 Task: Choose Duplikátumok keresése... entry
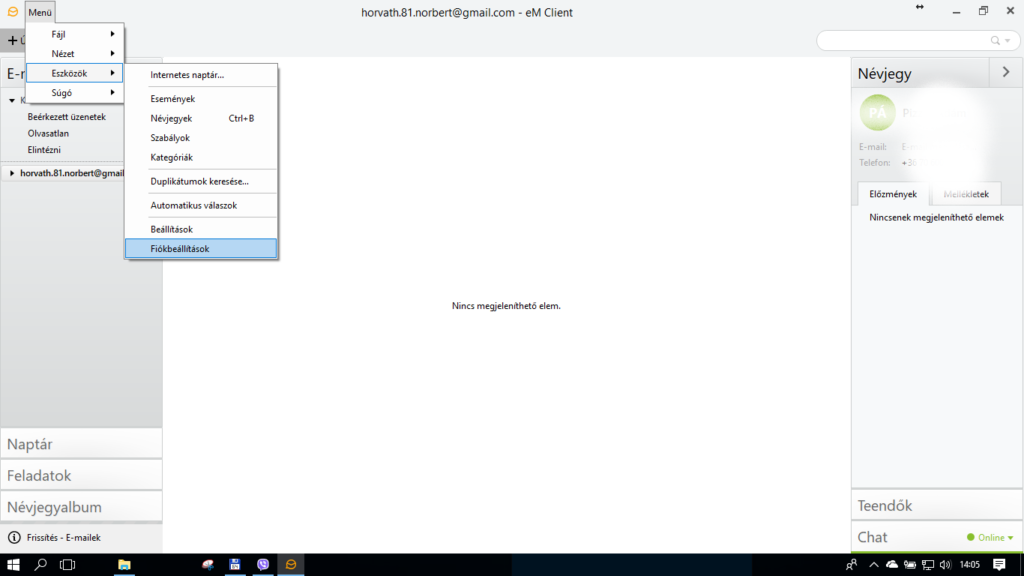click(201, 182)
